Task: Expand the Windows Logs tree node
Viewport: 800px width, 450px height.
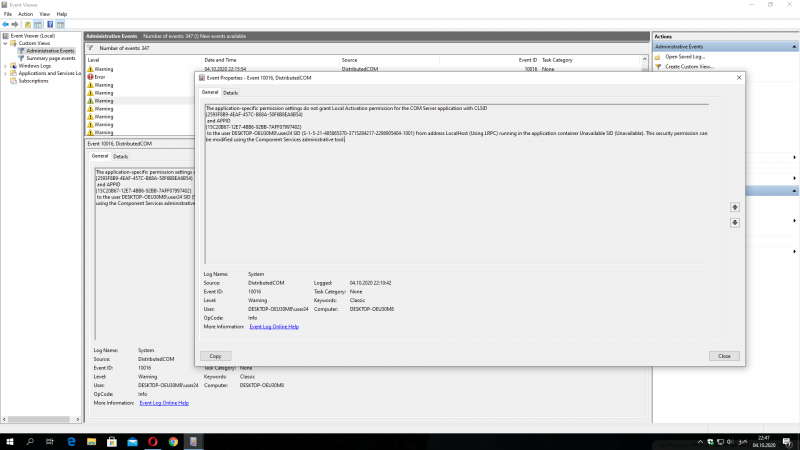Action: click(5, 66)
